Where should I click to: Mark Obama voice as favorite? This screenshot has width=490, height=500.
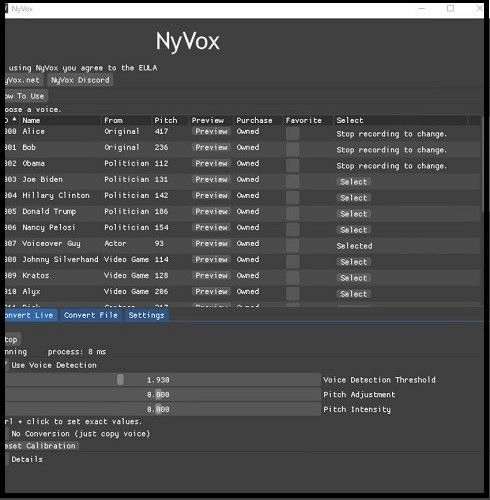pyautogui.click(x=292, y=166)
